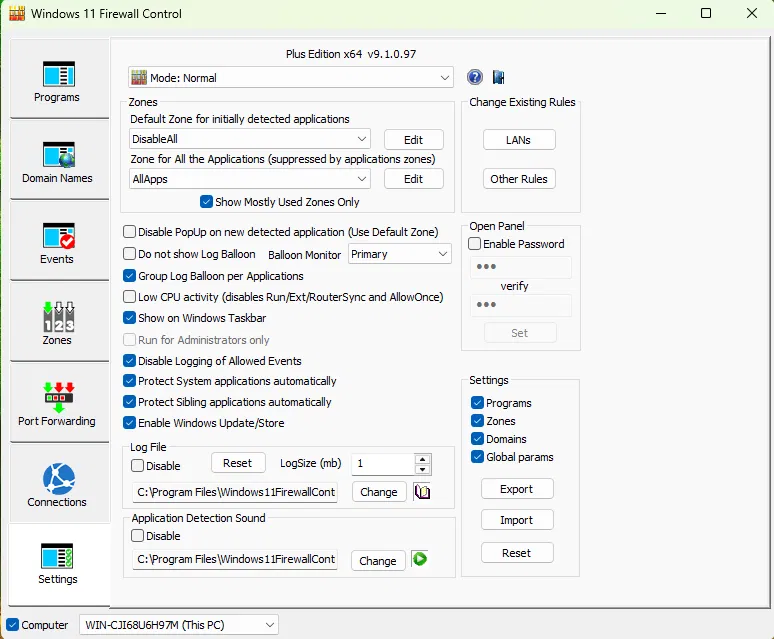Click Edit for the AllApps zone
The width and height of the screenshot is (774, 639).
[x=414, y=179]
